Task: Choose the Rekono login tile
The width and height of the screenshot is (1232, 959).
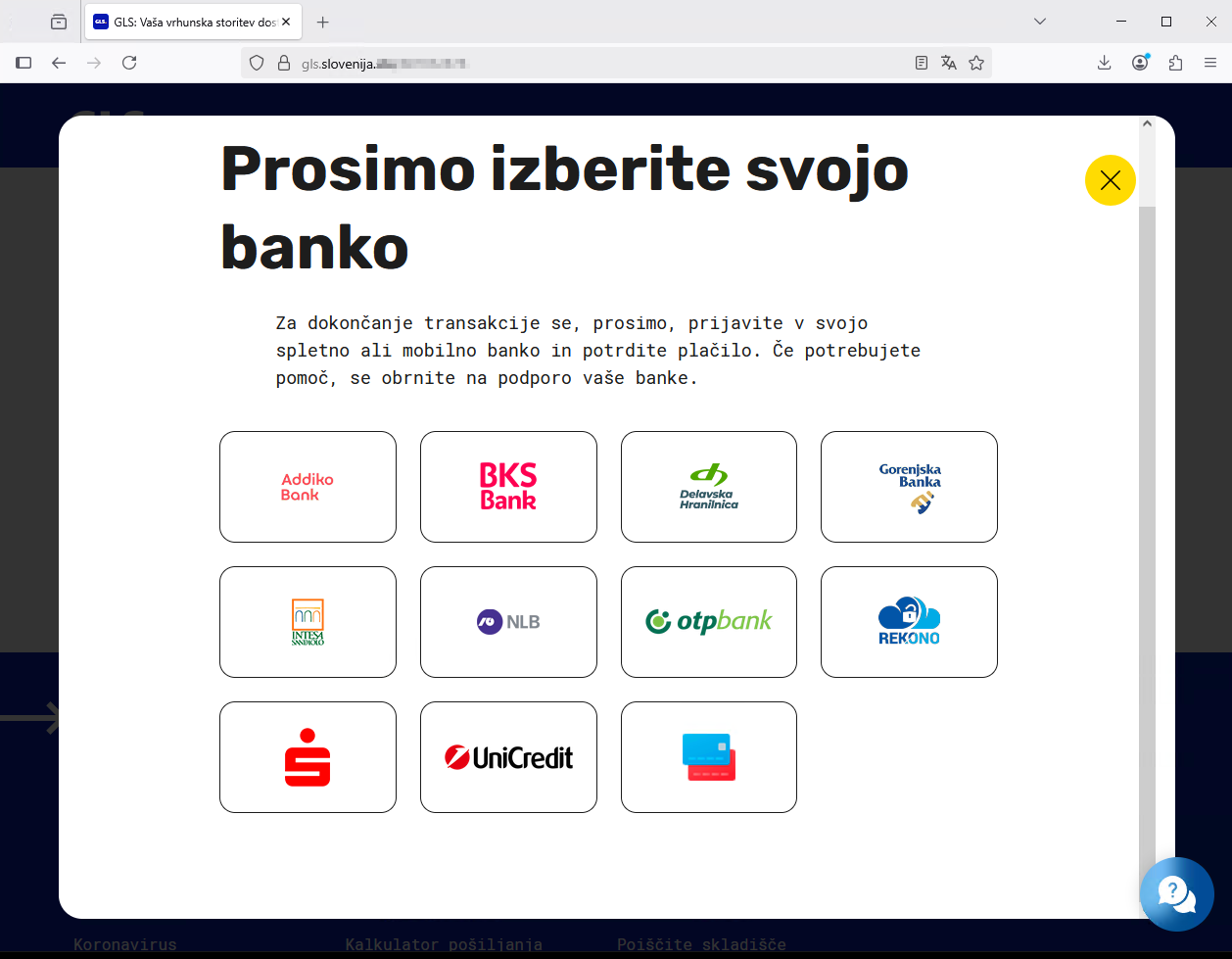Action: [909, 622]
